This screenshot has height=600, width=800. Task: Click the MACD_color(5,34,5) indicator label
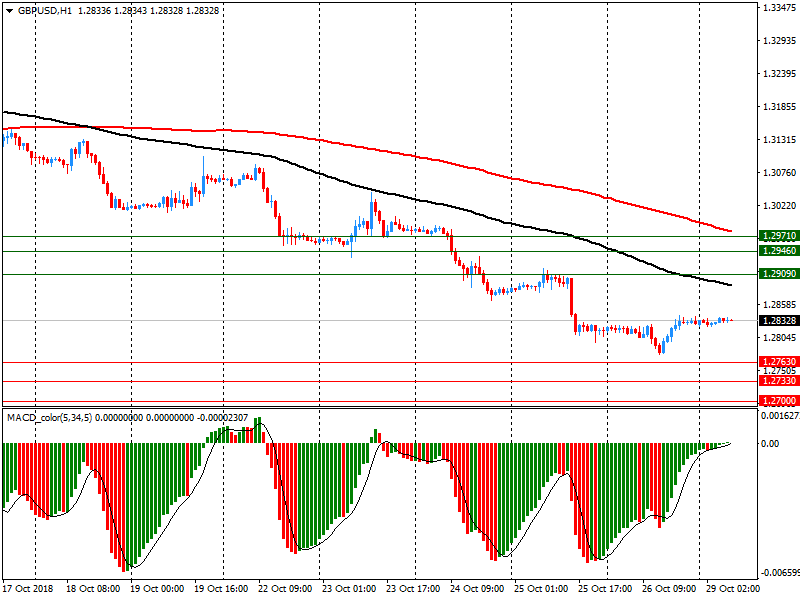pos(49,418)
